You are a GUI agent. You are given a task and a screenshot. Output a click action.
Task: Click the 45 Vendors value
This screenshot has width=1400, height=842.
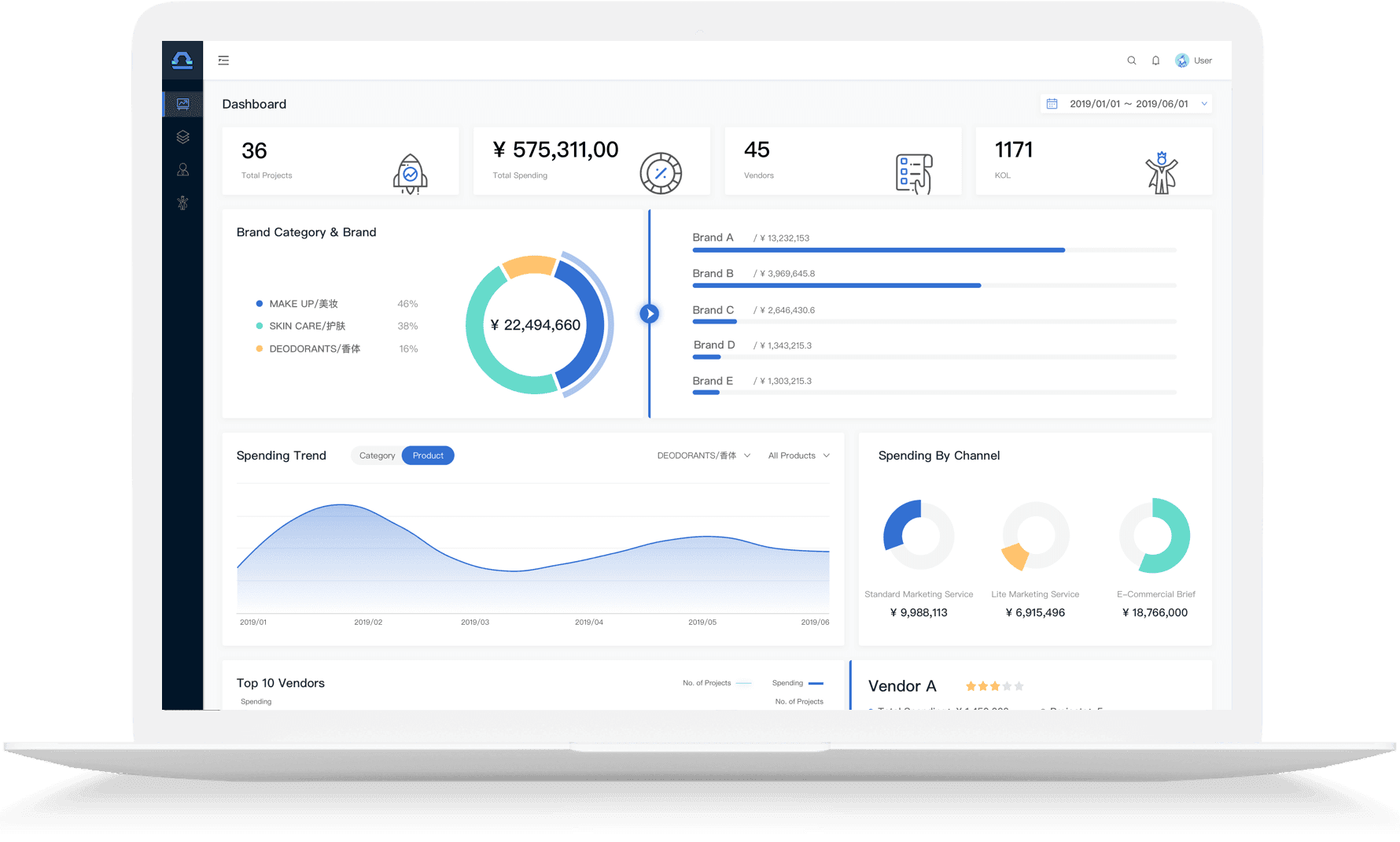757,150
